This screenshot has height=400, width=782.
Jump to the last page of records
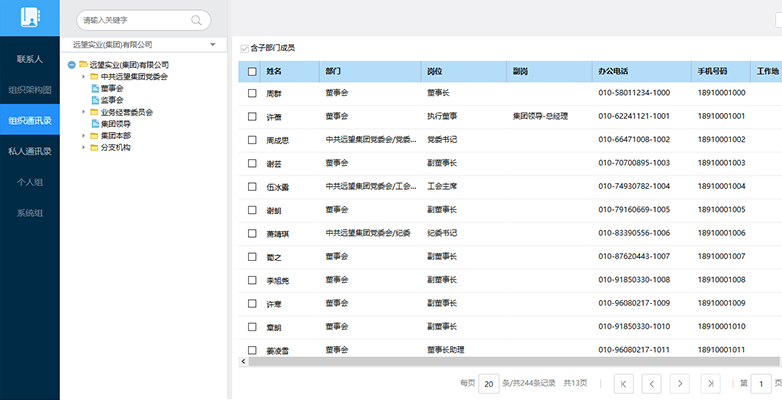pos(709,383)
